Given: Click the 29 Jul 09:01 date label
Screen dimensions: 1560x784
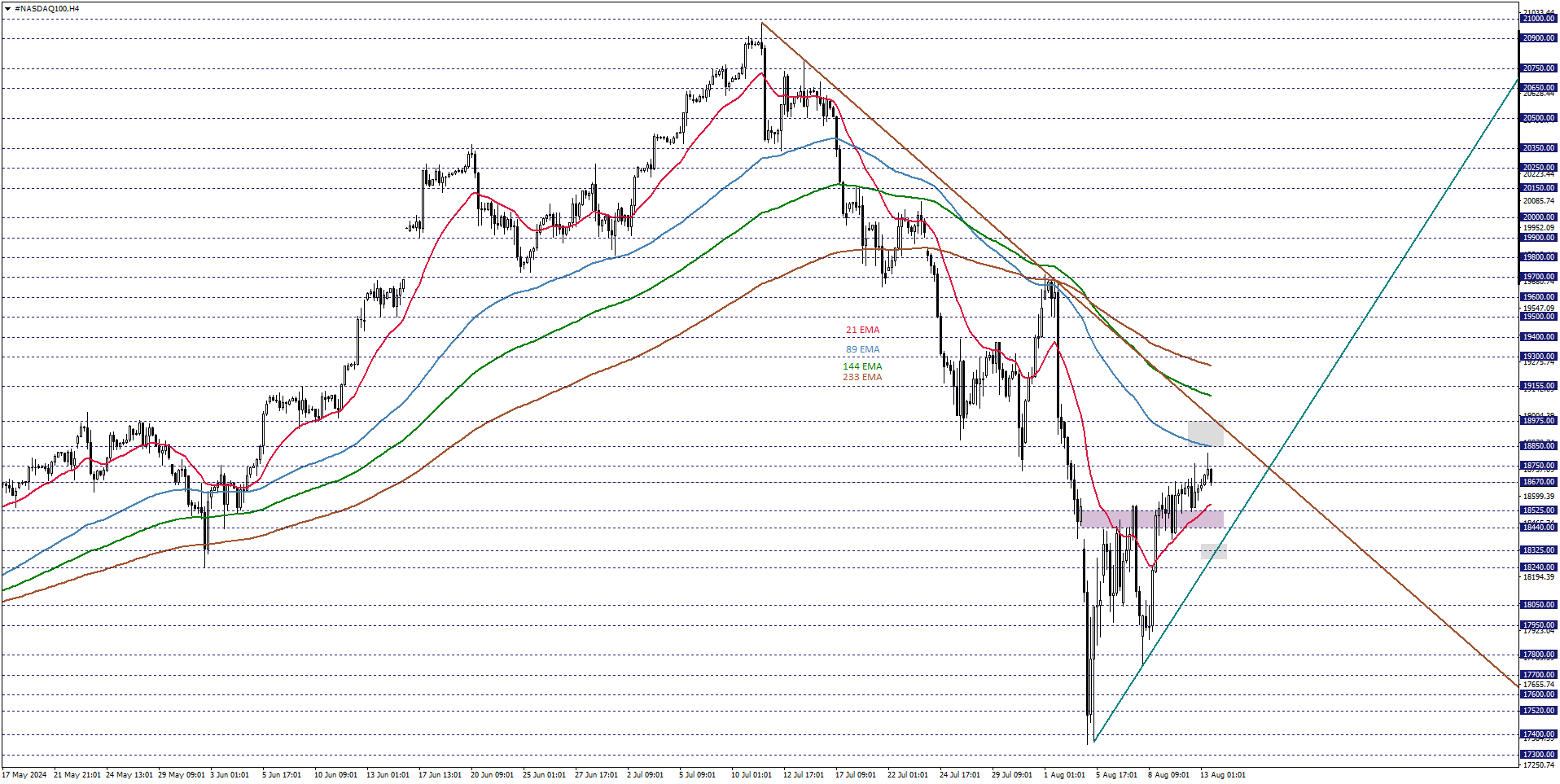Looking at the screenshot, I should tap(1012, 775).
